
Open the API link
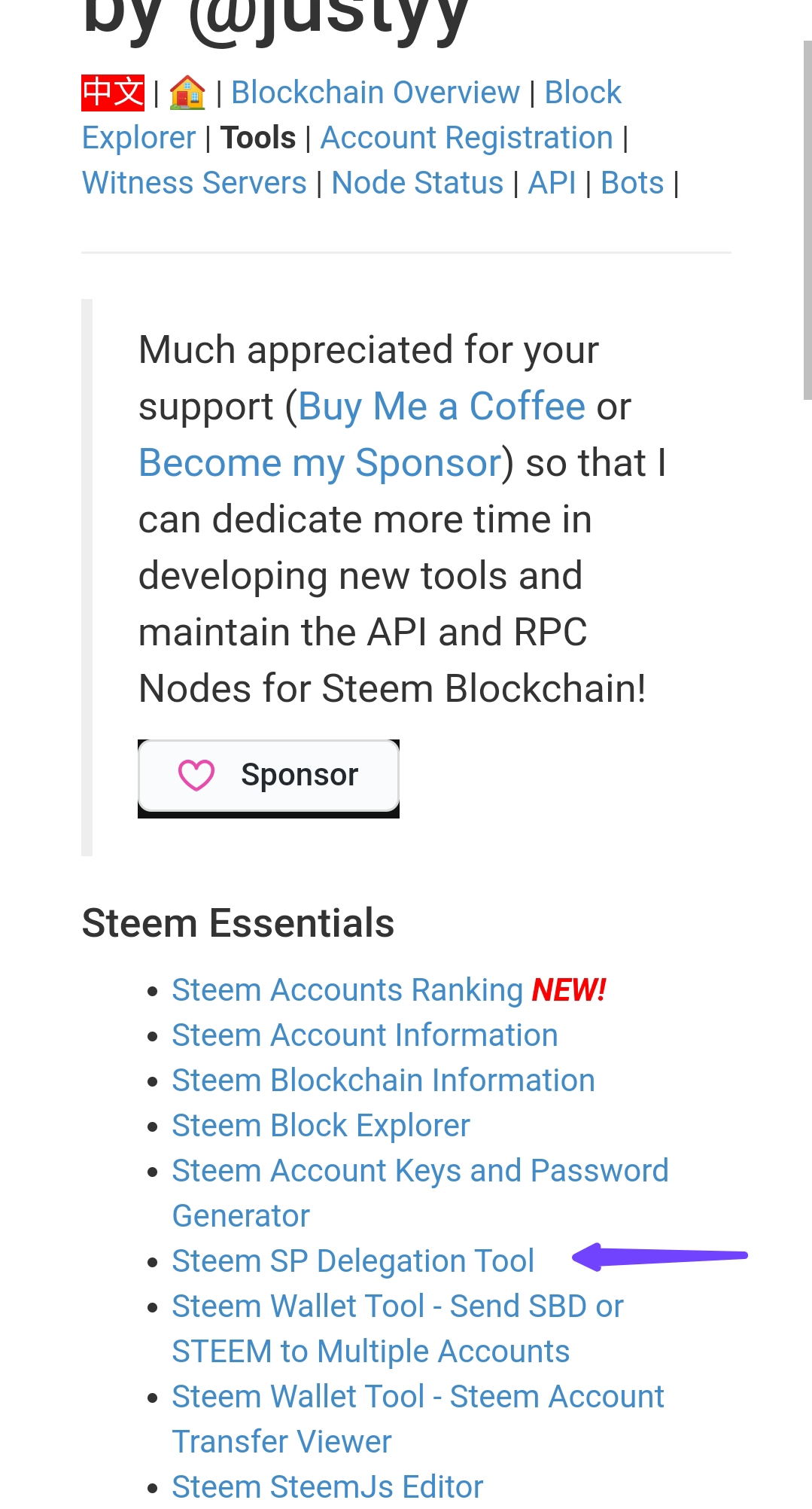click(552, 183)
